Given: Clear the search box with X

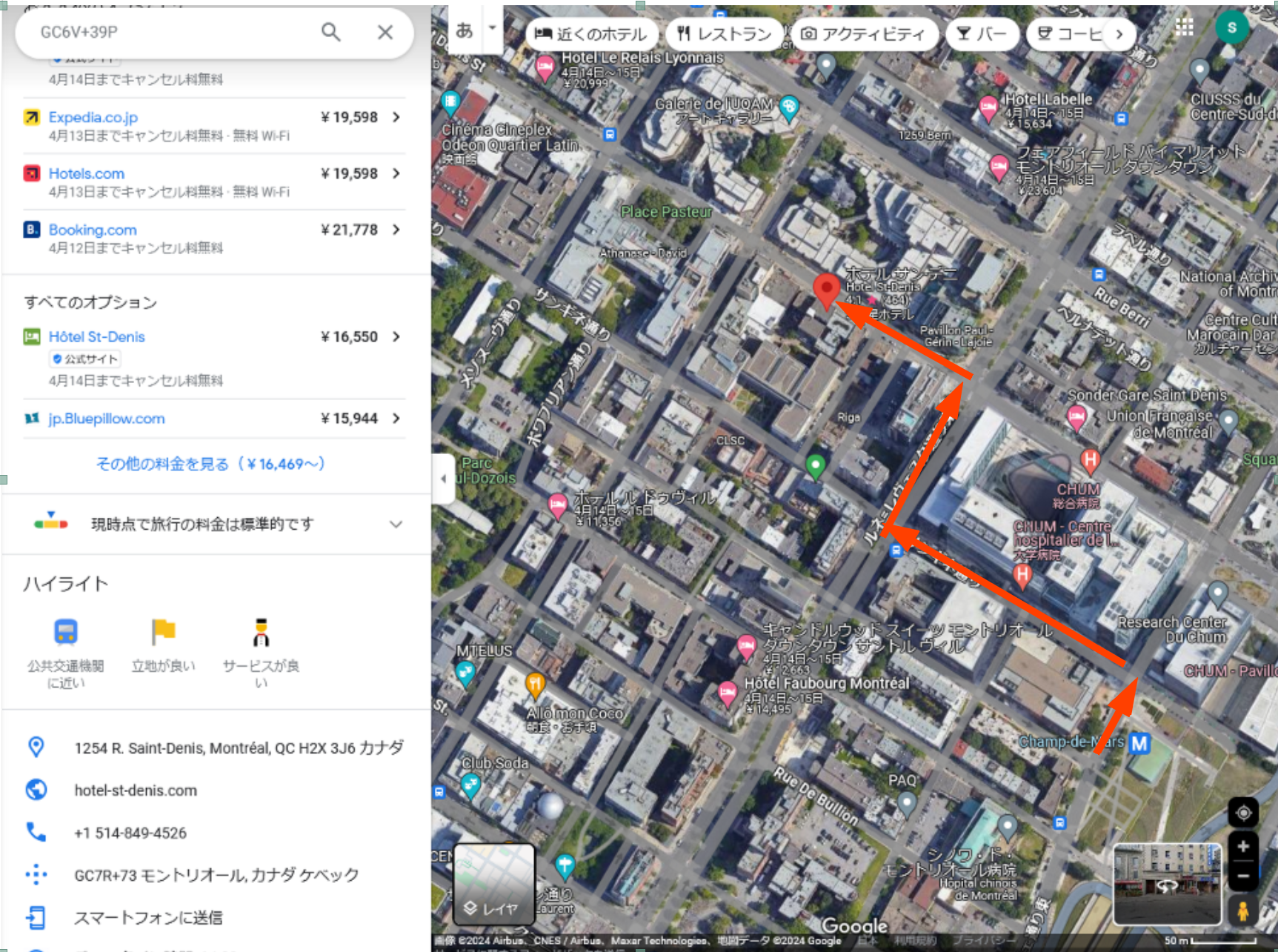Looking at the screenshot, I should tap(385, 32).
